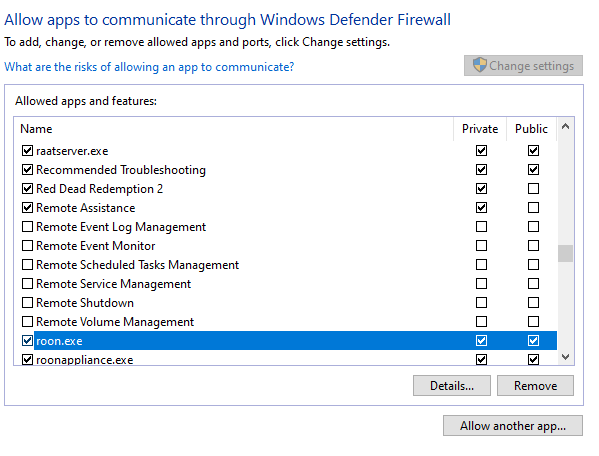Click the Private column header
The width and height of the screenshot is (599, 456).
(480, 129)
